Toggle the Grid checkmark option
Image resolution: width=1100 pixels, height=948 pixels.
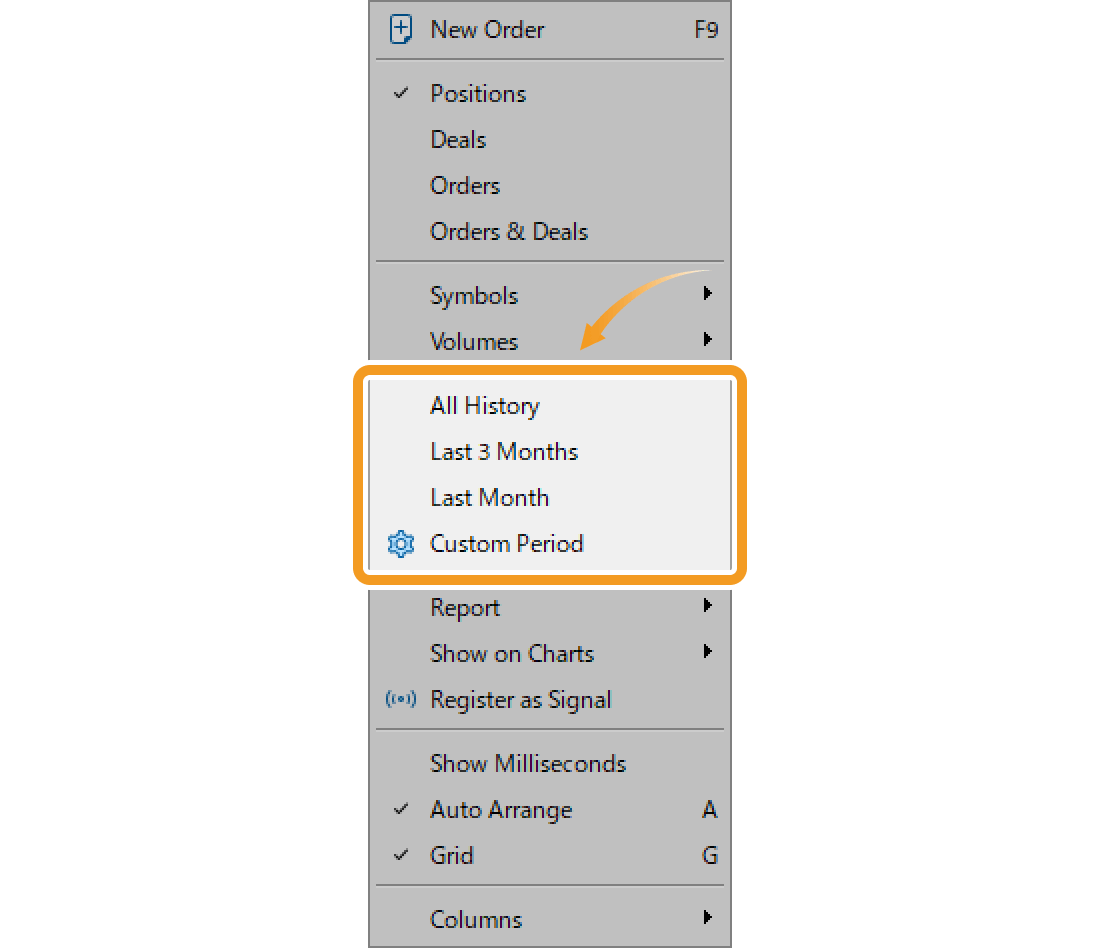pos(401,855)
